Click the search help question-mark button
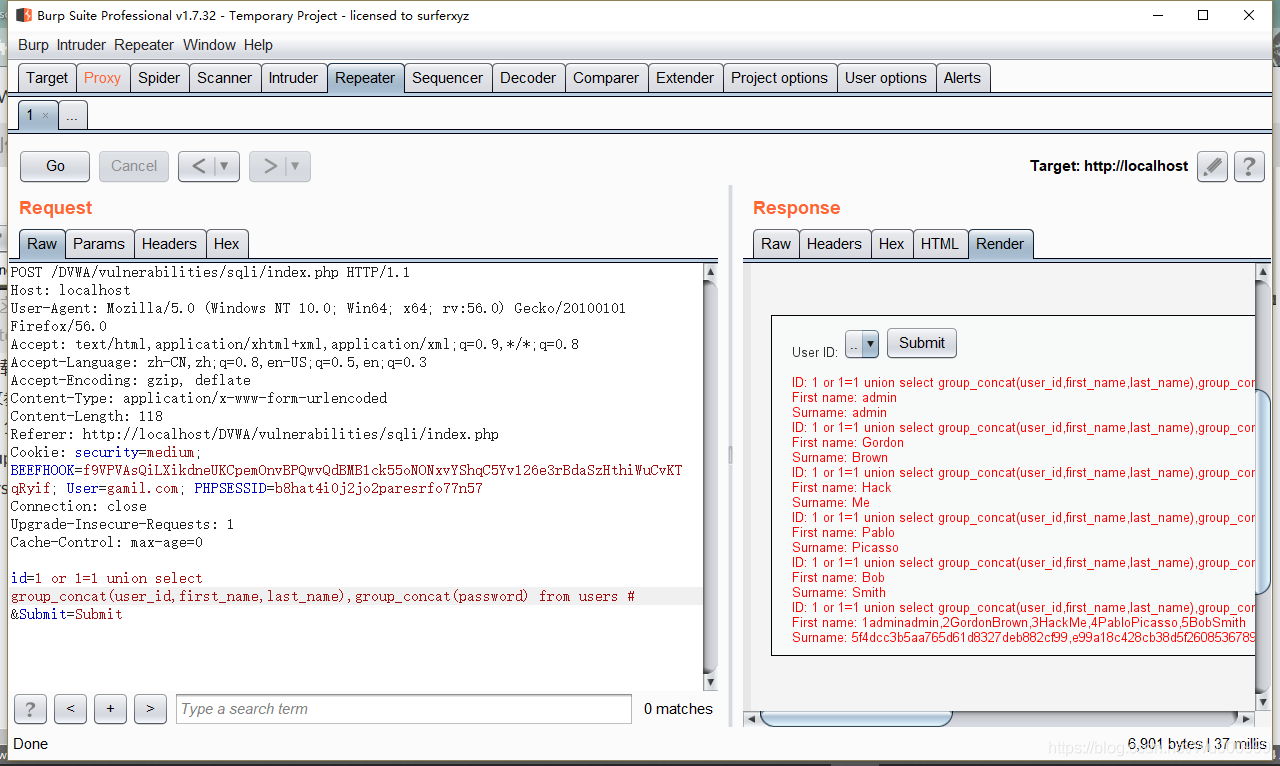The height and width of the screenshot is (766, 1280). [x=30, y=709]
